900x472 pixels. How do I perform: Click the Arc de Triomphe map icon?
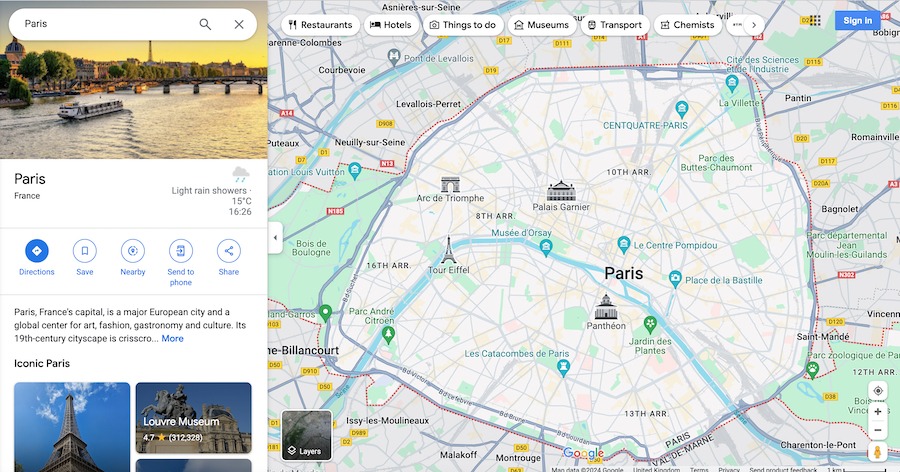[x=450, y=184]
